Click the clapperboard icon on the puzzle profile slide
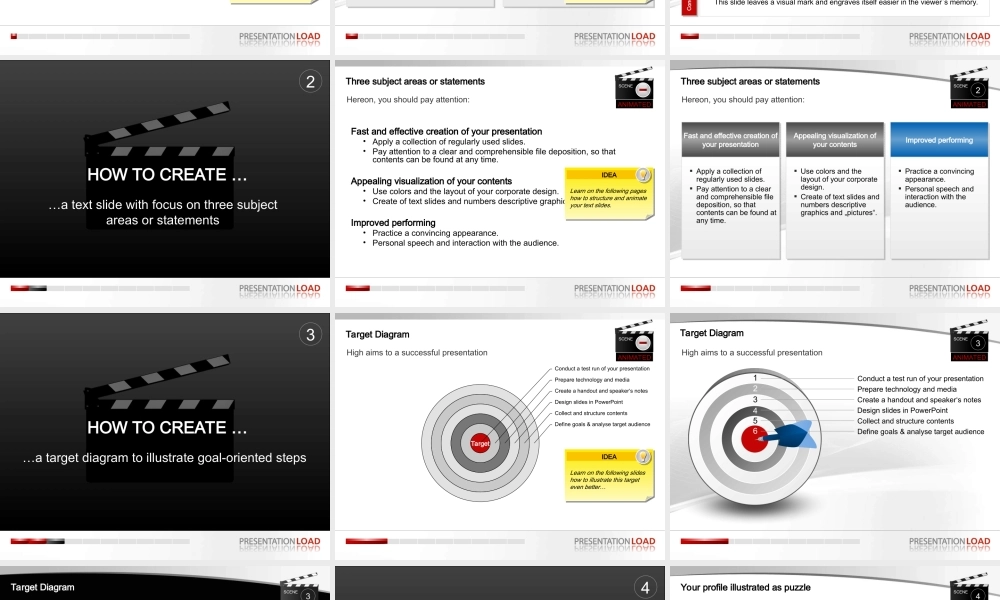The height and width of the screenshot is (600, 1000). (x=970, y=586)
